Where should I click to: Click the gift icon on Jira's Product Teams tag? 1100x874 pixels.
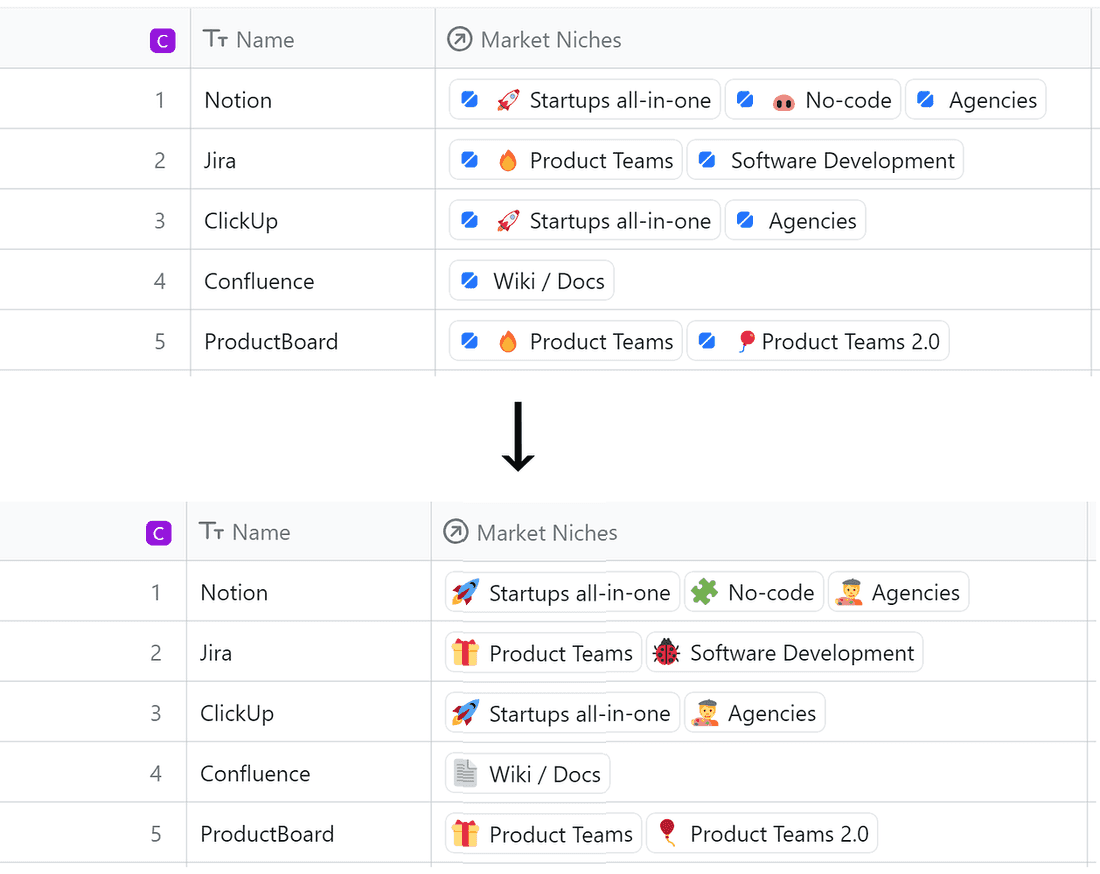pyautogui.click(x=465, y=653)
